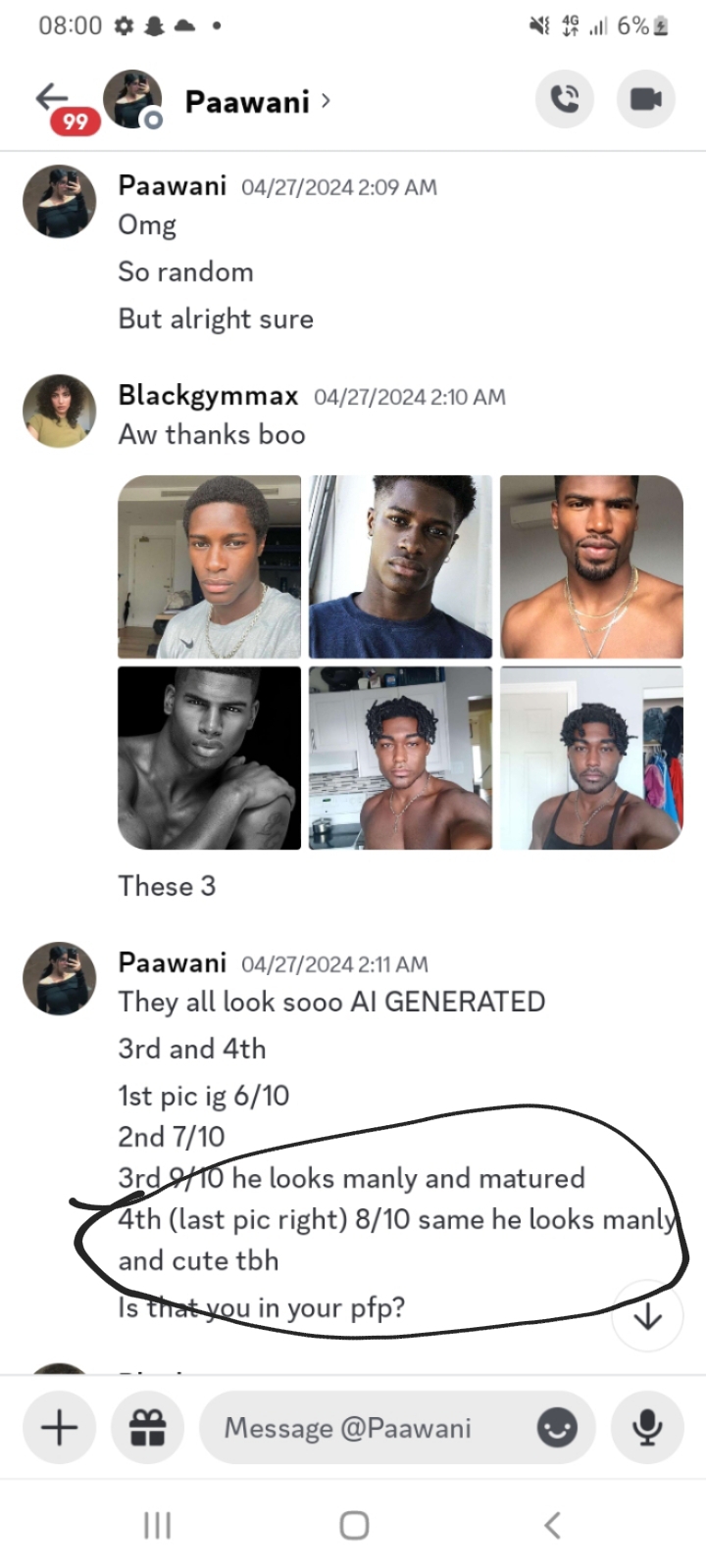Screen dimensions: 706x1568
Task: Start a video call with Paawani
Action: [x=645, y=99]
